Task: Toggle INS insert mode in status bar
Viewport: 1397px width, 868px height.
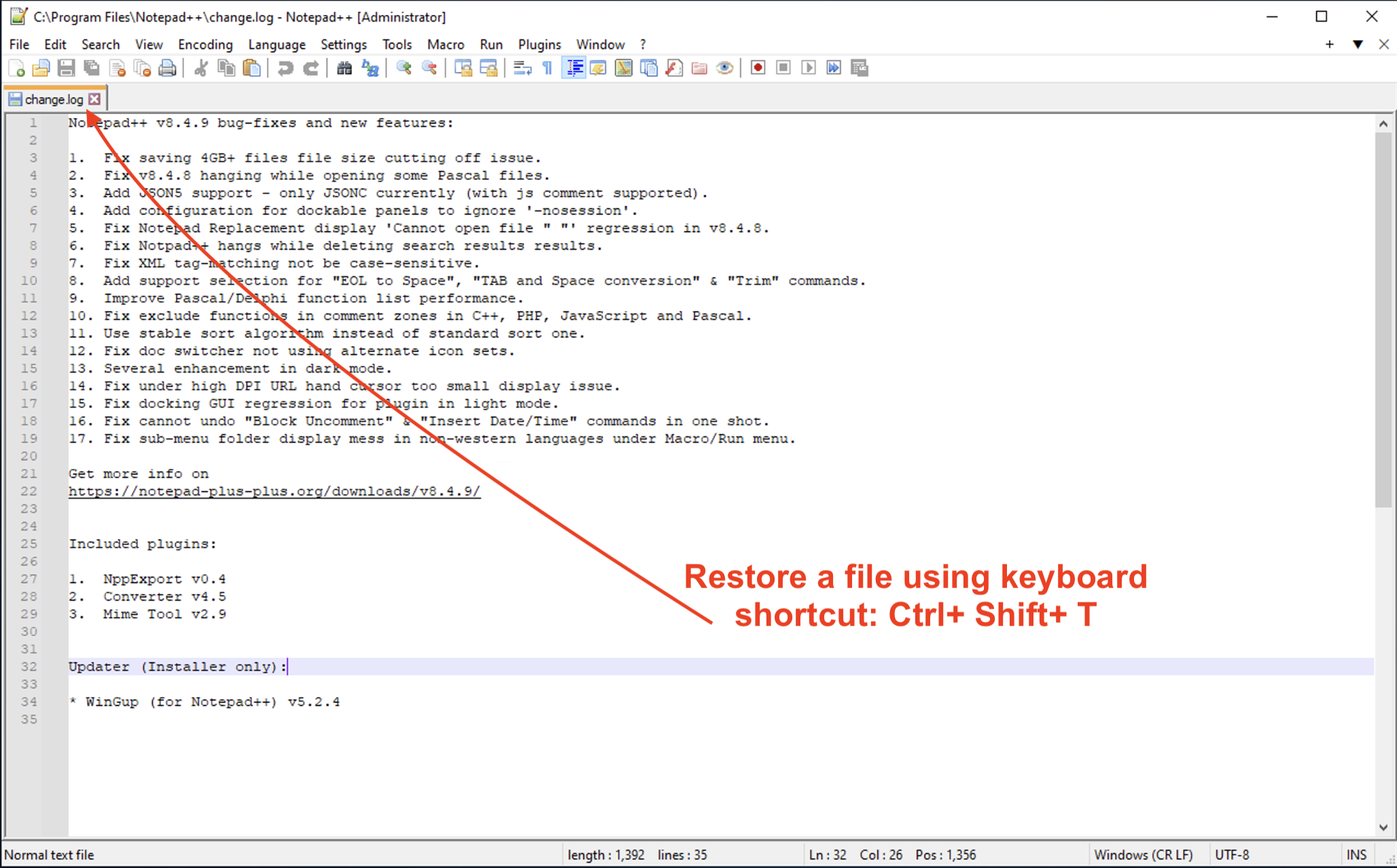Action: click(1356, 854)
